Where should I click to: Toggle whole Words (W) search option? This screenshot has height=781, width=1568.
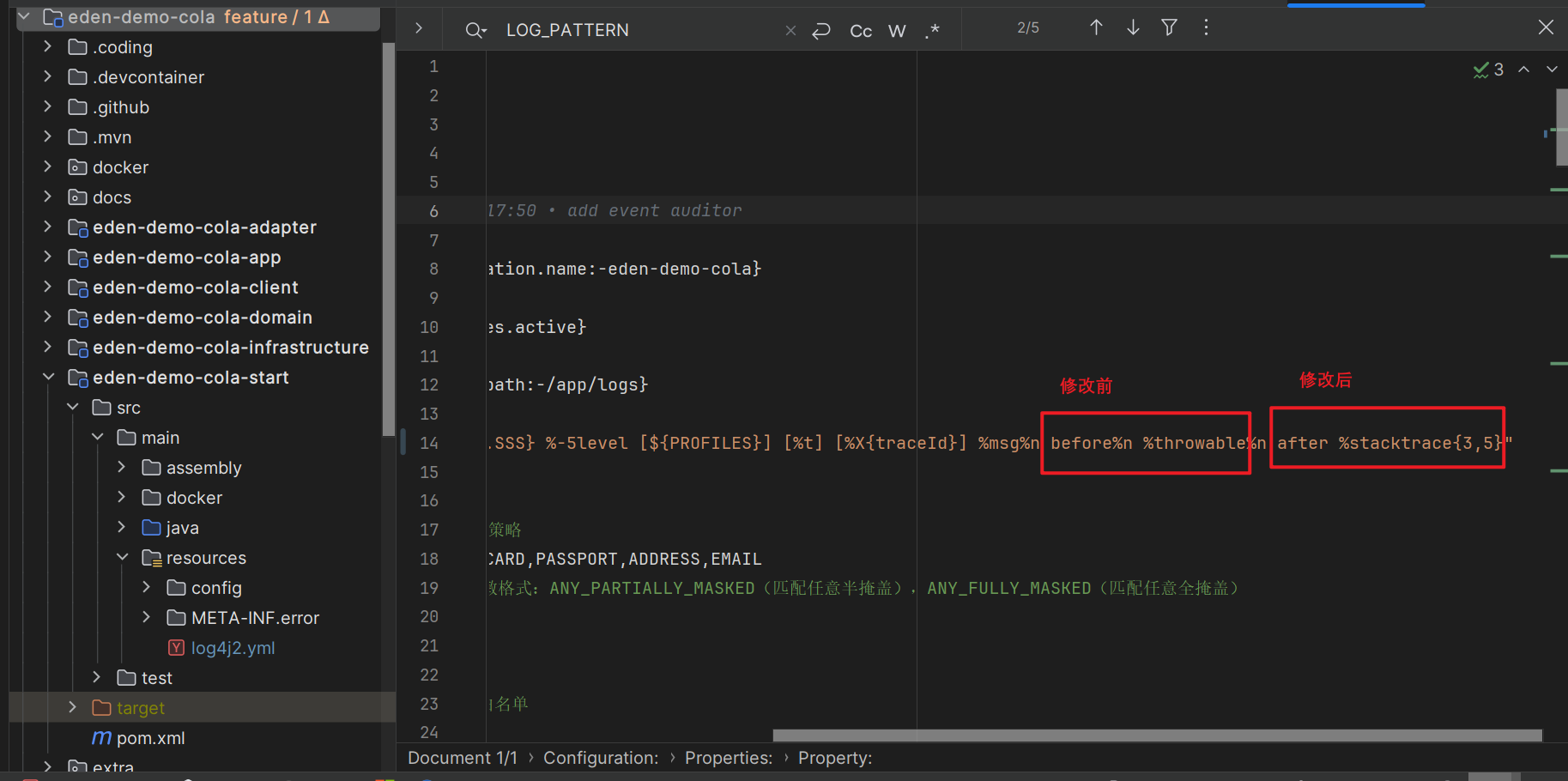897,31
